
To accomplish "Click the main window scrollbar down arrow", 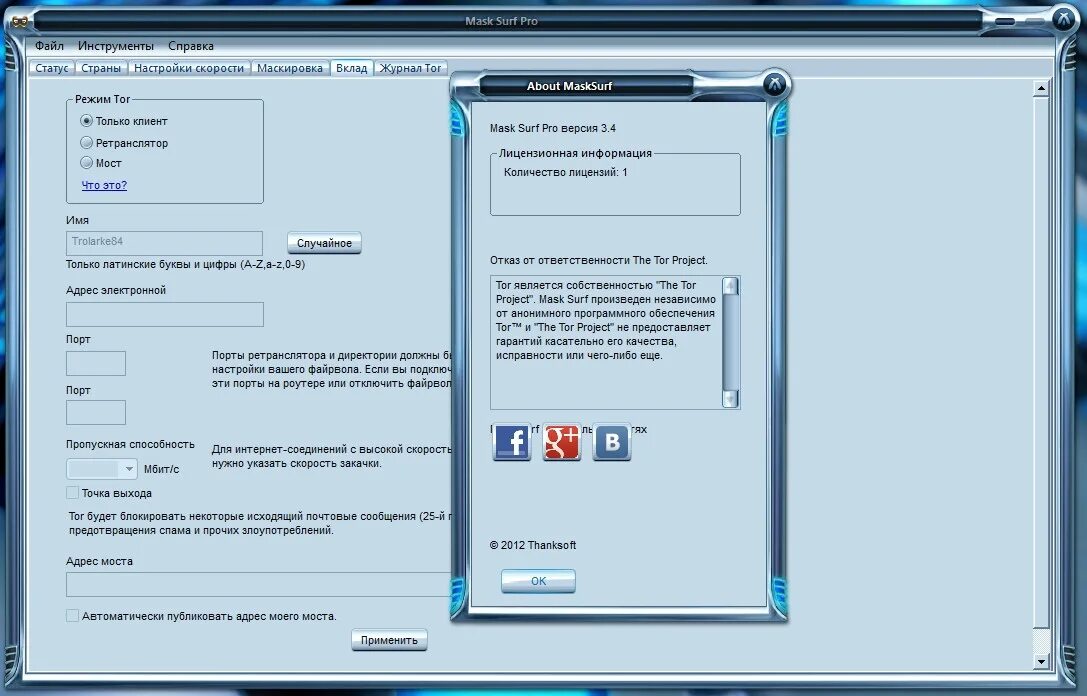I will click(1041, 661).
